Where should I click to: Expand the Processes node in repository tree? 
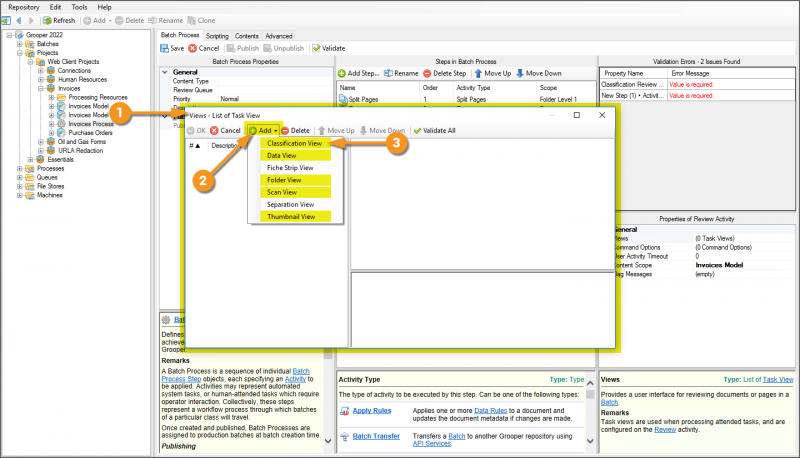coord(18,169)
